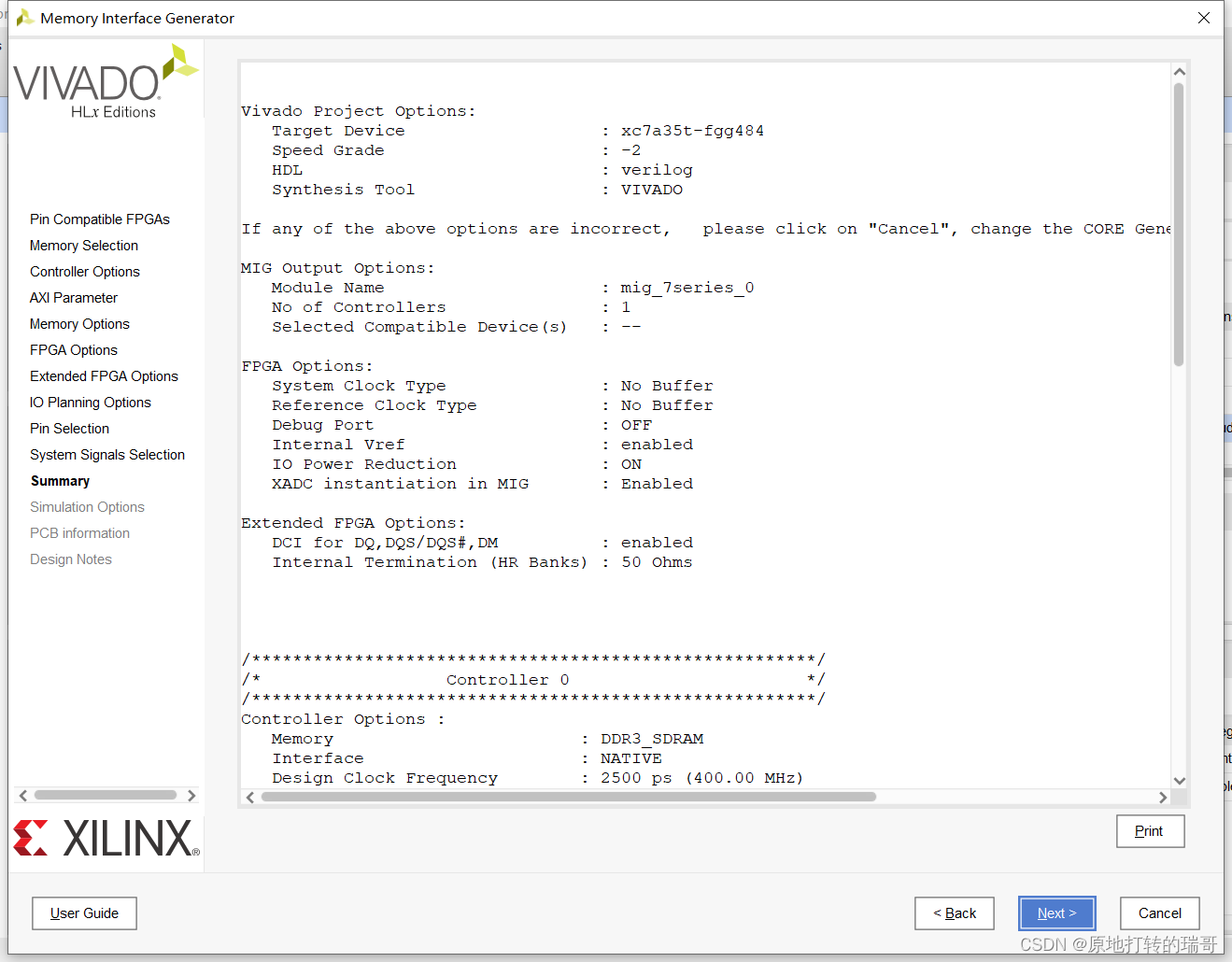The width and height of the screenshot is (1232, 962).
Task: Select IO Planning Options step
Action: tap(91, 403)
